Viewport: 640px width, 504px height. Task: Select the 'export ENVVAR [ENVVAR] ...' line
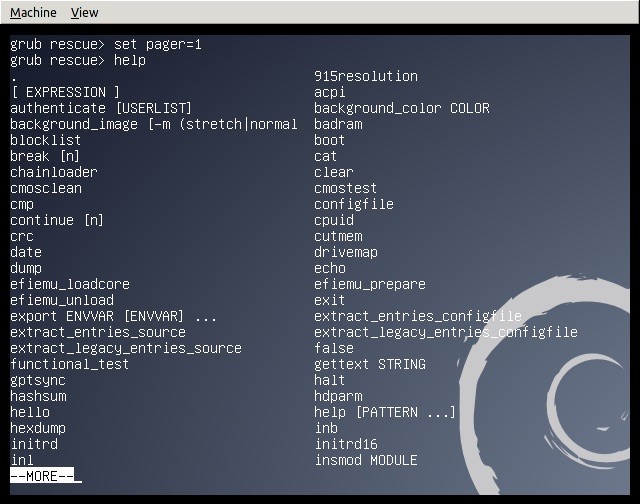click(113, 316)
